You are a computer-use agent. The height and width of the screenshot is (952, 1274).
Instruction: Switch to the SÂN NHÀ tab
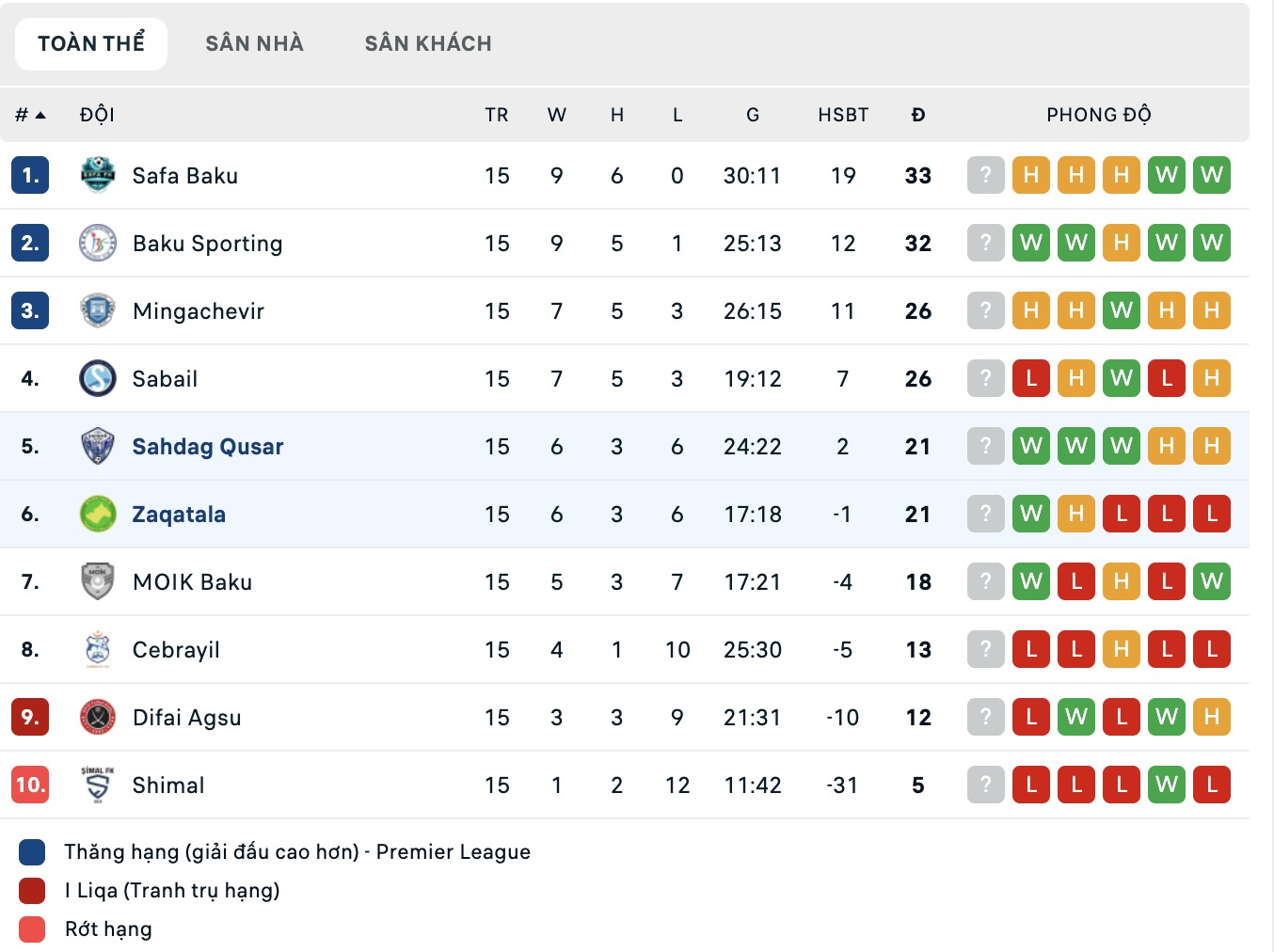(254, 43)
